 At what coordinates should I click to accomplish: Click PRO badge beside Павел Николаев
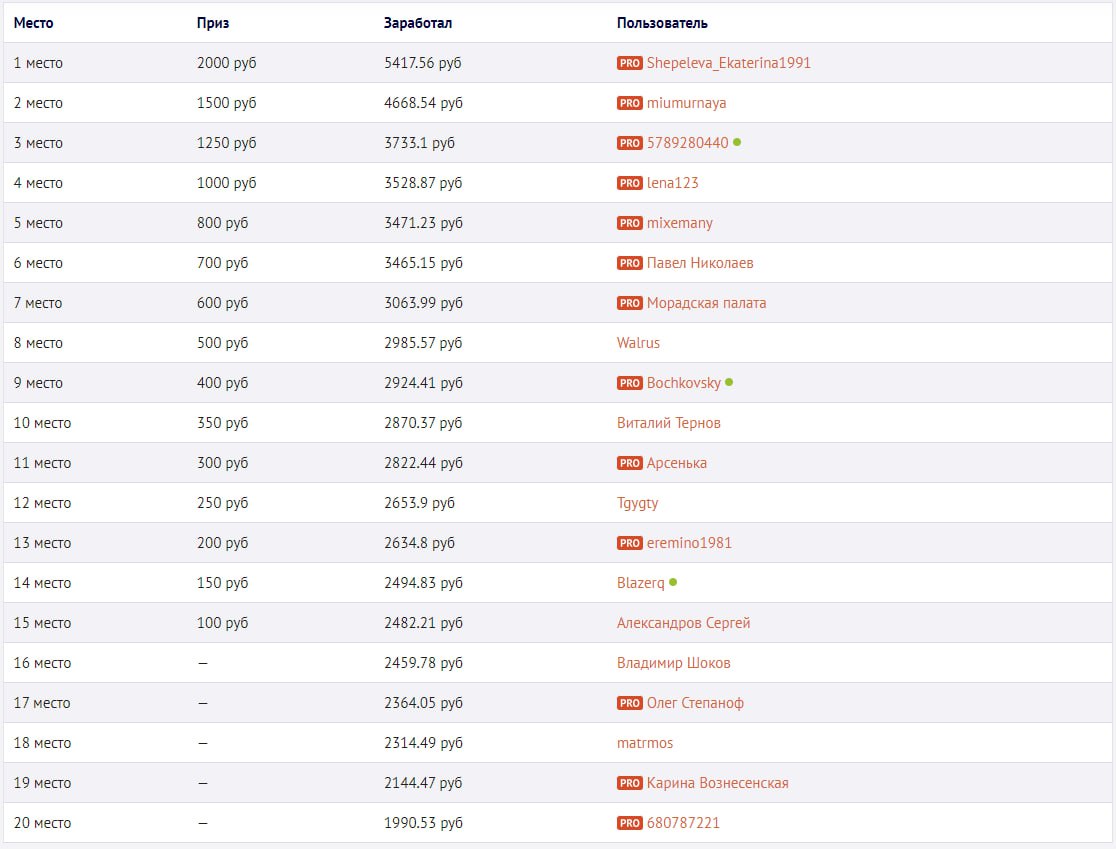[629, 263]
